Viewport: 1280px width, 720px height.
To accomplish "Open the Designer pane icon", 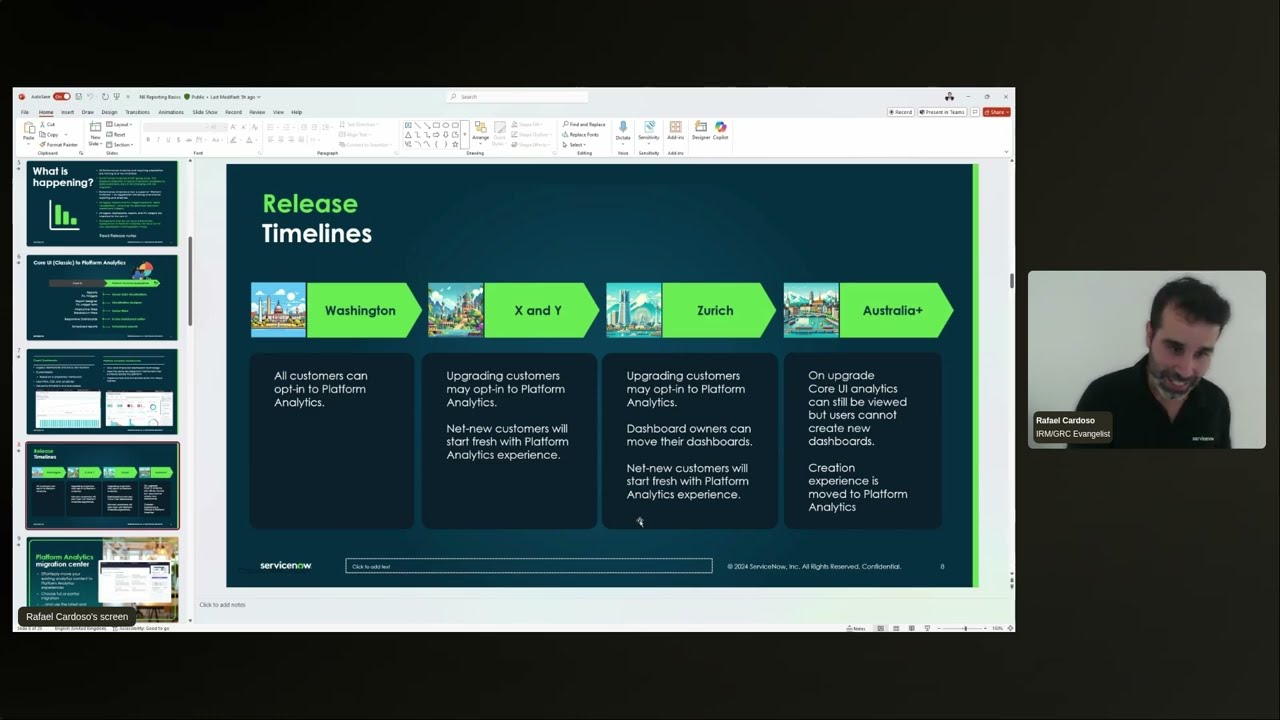I will pyautogui.click(x=701, y=127).
